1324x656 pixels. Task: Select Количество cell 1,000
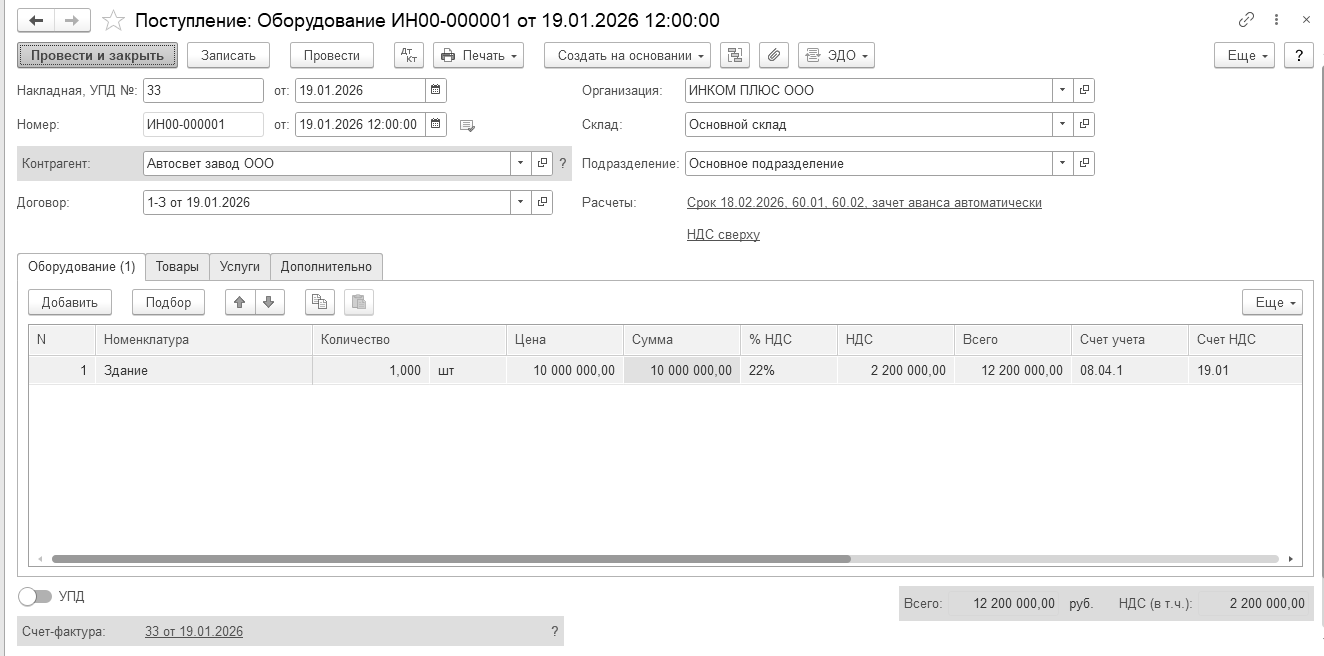pos(371,371)
